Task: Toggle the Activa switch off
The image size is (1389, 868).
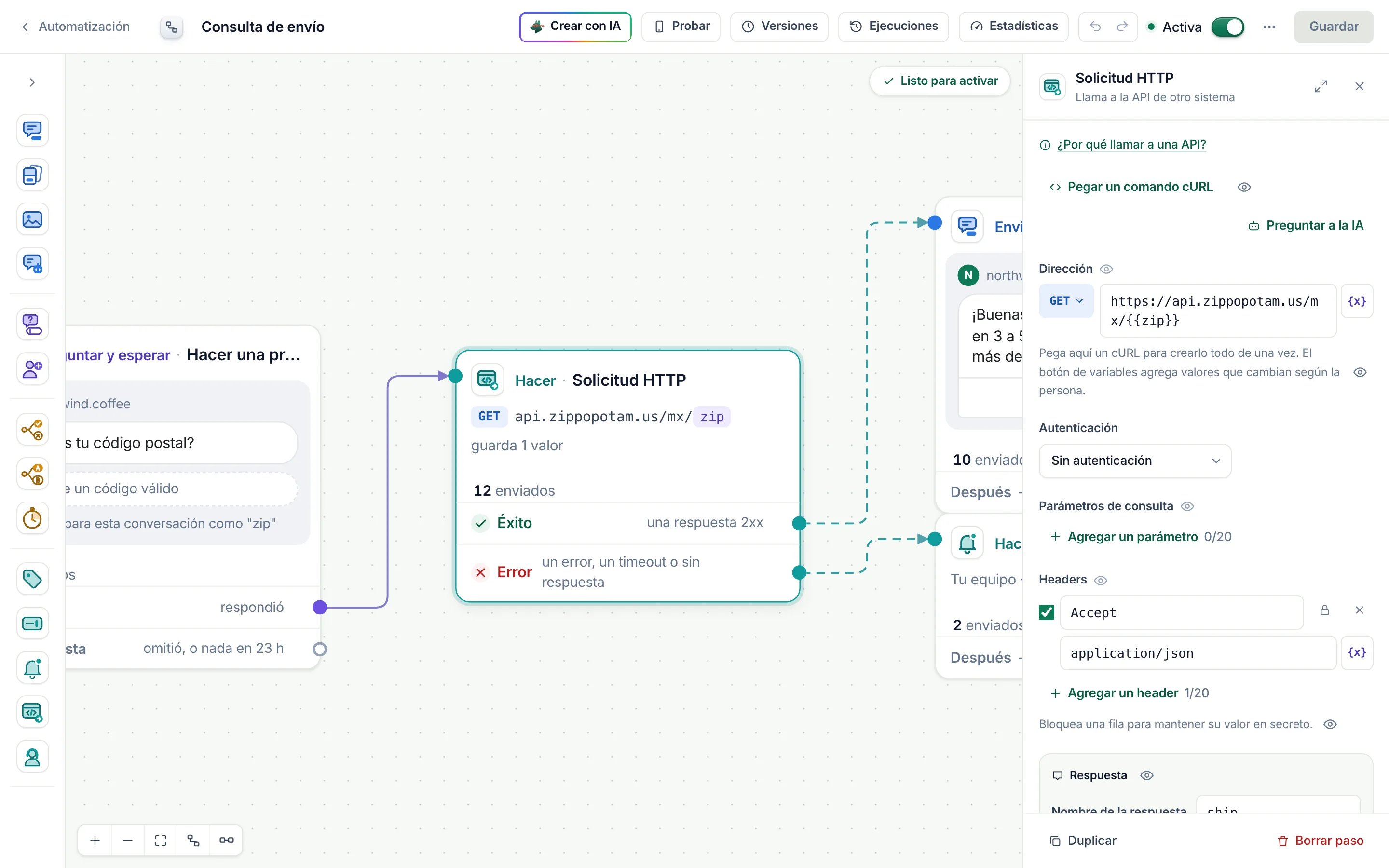Action: coord(1228,27)
